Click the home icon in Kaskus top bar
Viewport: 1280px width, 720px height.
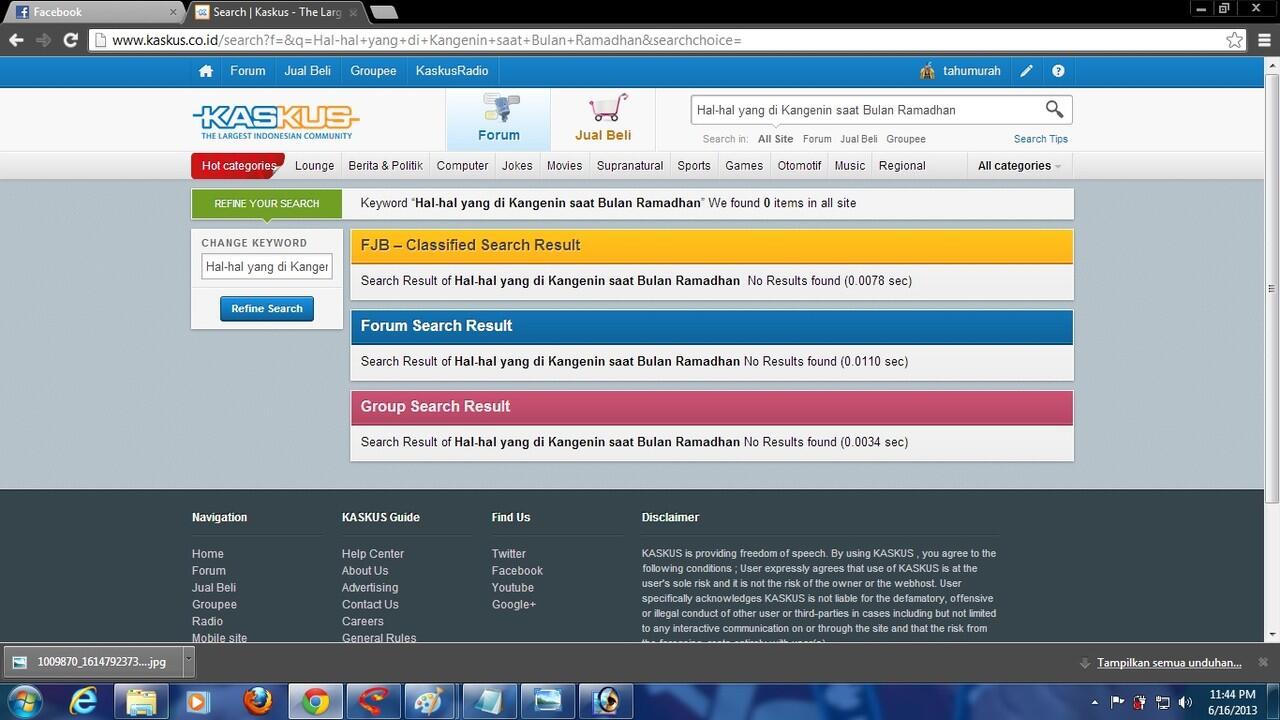coord(206,71)
